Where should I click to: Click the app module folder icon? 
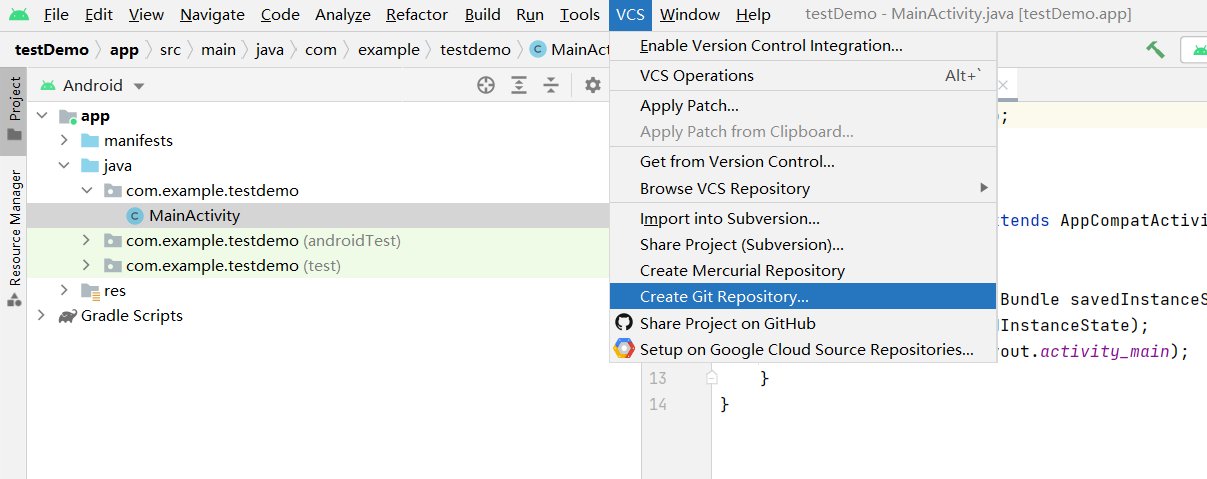coord(68,116)
